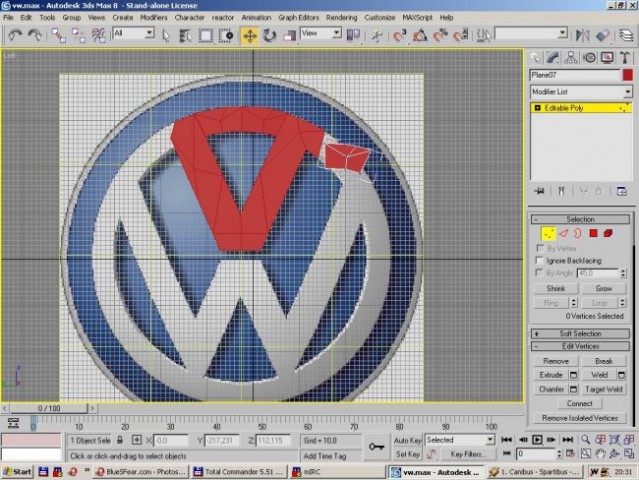The image size is (639, 480).
Task: Choose the Select Object arrow tool
Action: pyautogui.click(x=166, y=36)
